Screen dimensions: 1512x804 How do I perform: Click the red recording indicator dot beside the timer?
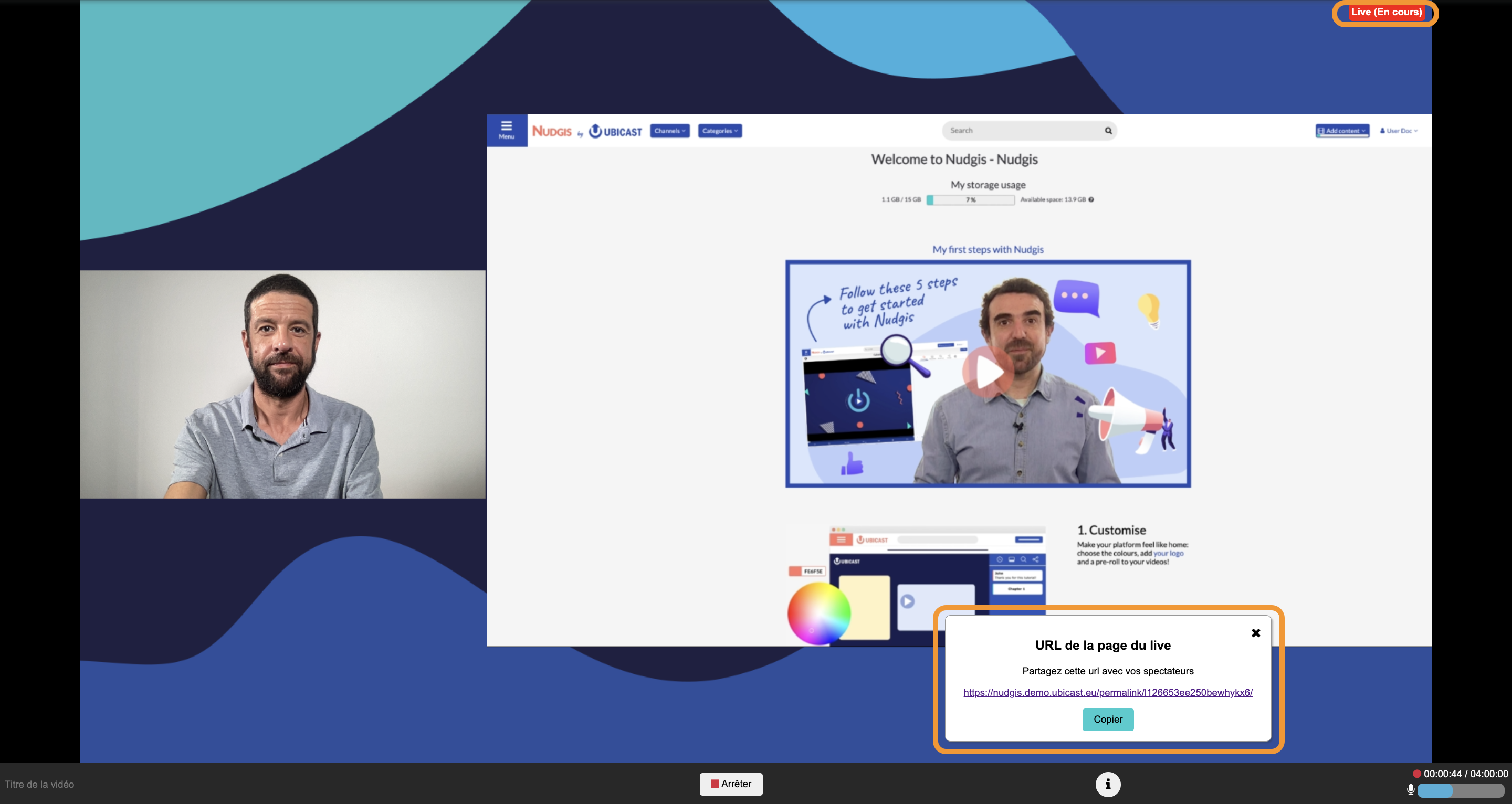(x=1416, y=774)
